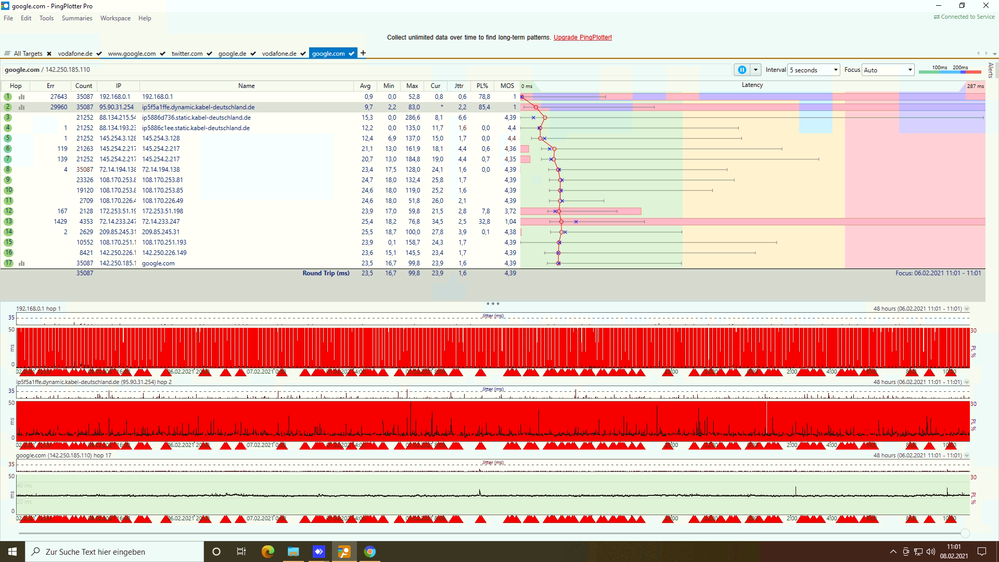The width and height of the screenshot is (999, 562).
Task: Select hop 2 name ip5f5a1ffe.dynamic.kabel-deutschland.de
Action: 198,107
